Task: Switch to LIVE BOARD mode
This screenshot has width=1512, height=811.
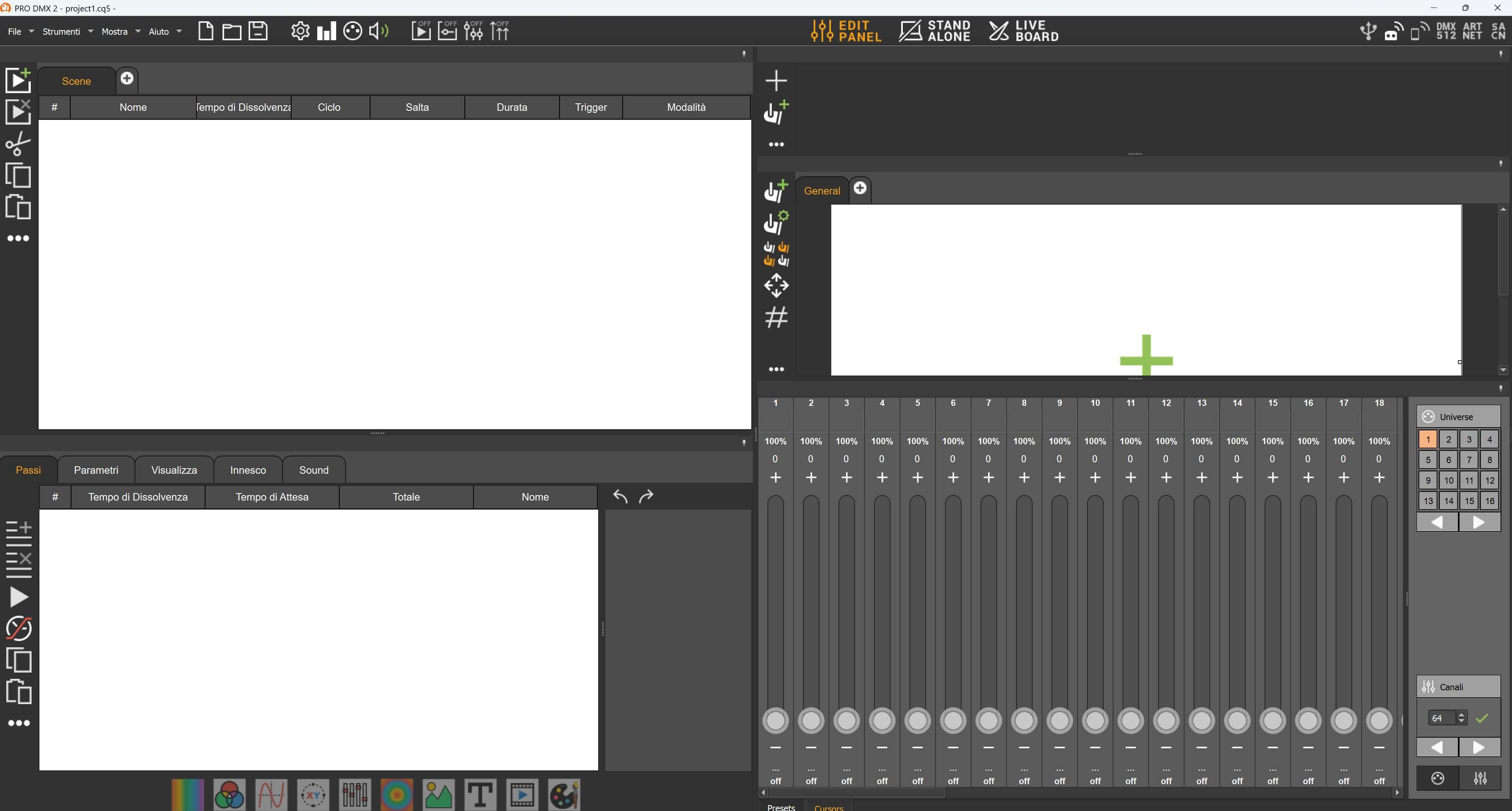Action: (x=1024, y=31)
